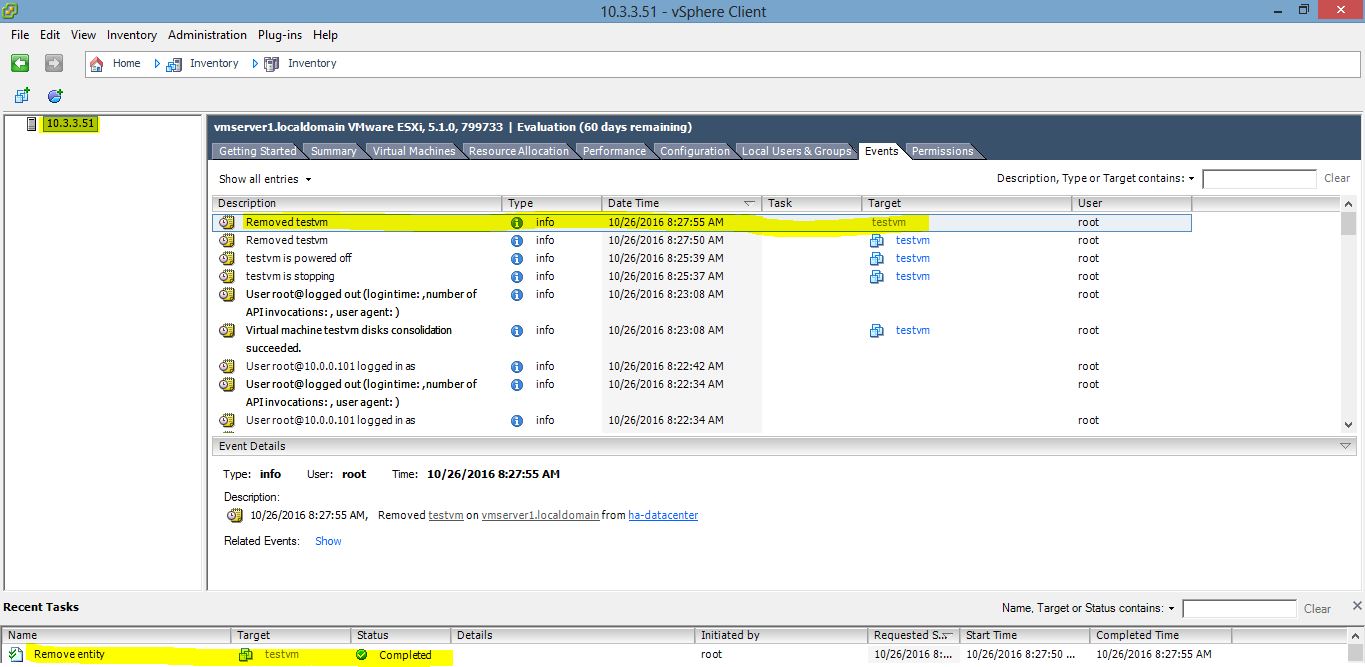Clear the events filter
This screenshot has height=667, width=1365.
pos(1337,178)
